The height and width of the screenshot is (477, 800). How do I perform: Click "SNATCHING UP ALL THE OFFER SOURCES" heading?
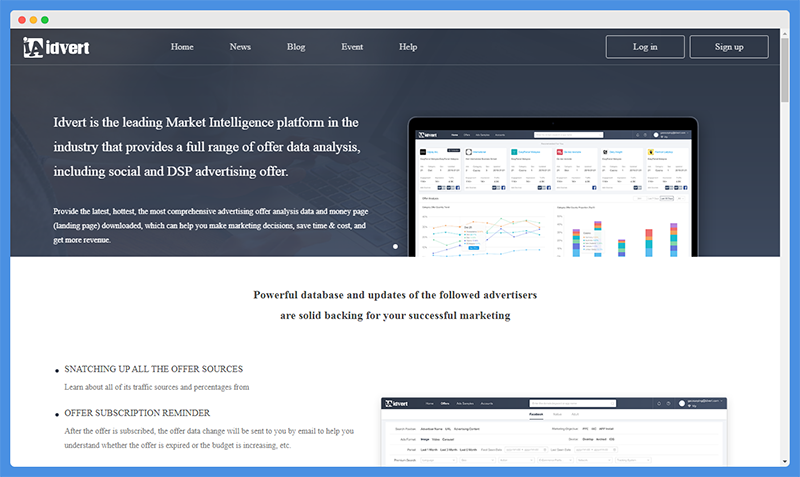154,369
